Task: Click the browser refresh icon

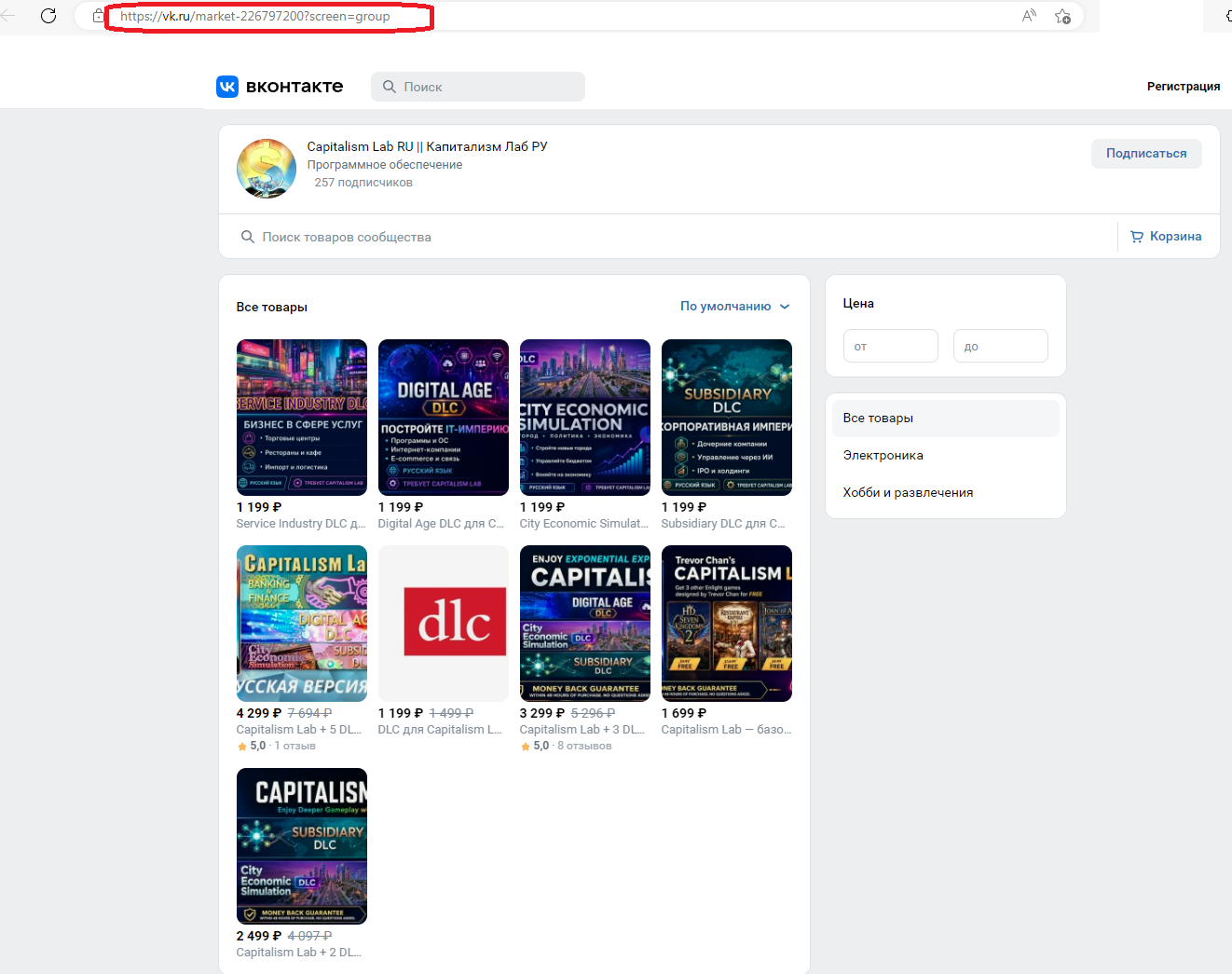Action: (48, 16)
